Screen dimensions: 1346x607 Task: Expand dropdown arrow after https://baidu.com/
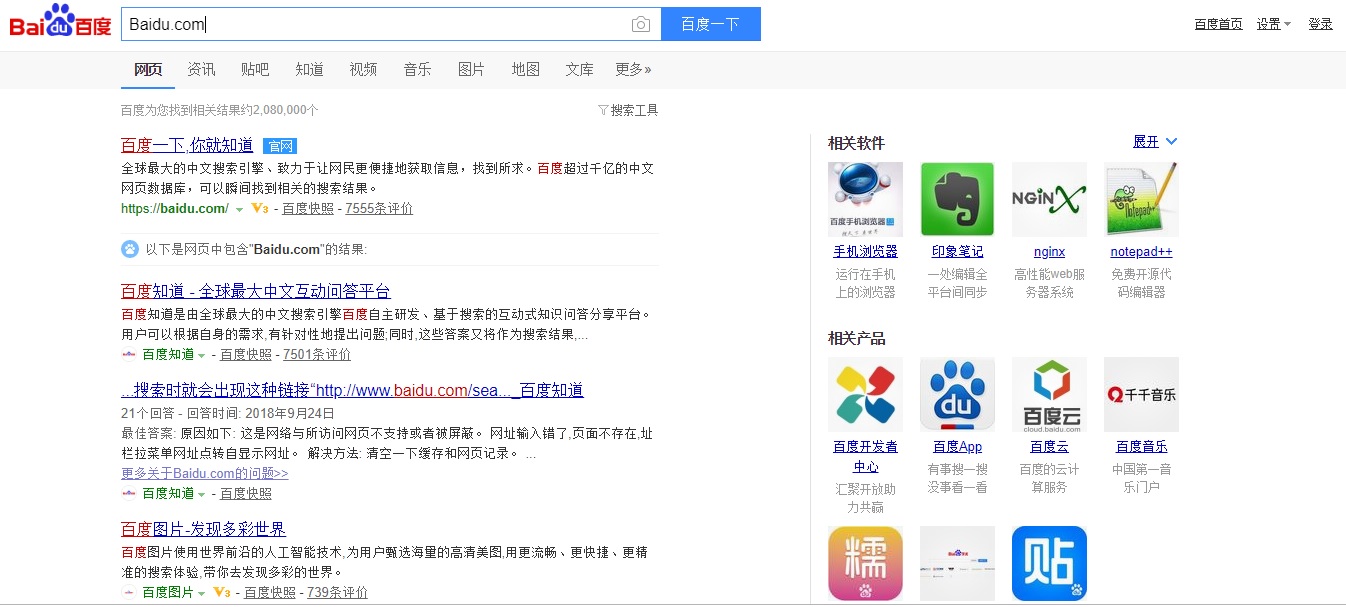[239, 210]
